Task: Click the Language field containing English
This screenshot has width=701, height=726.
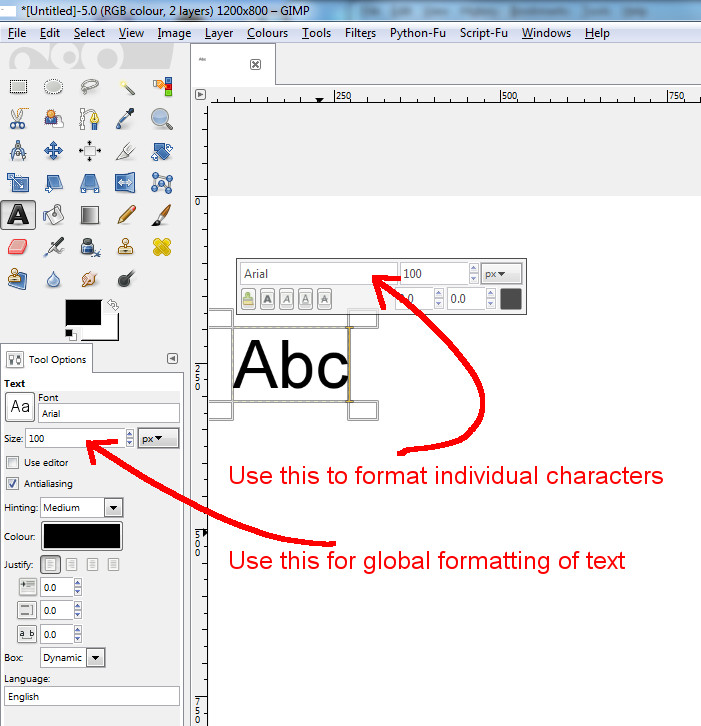Action: coord(91,696)
